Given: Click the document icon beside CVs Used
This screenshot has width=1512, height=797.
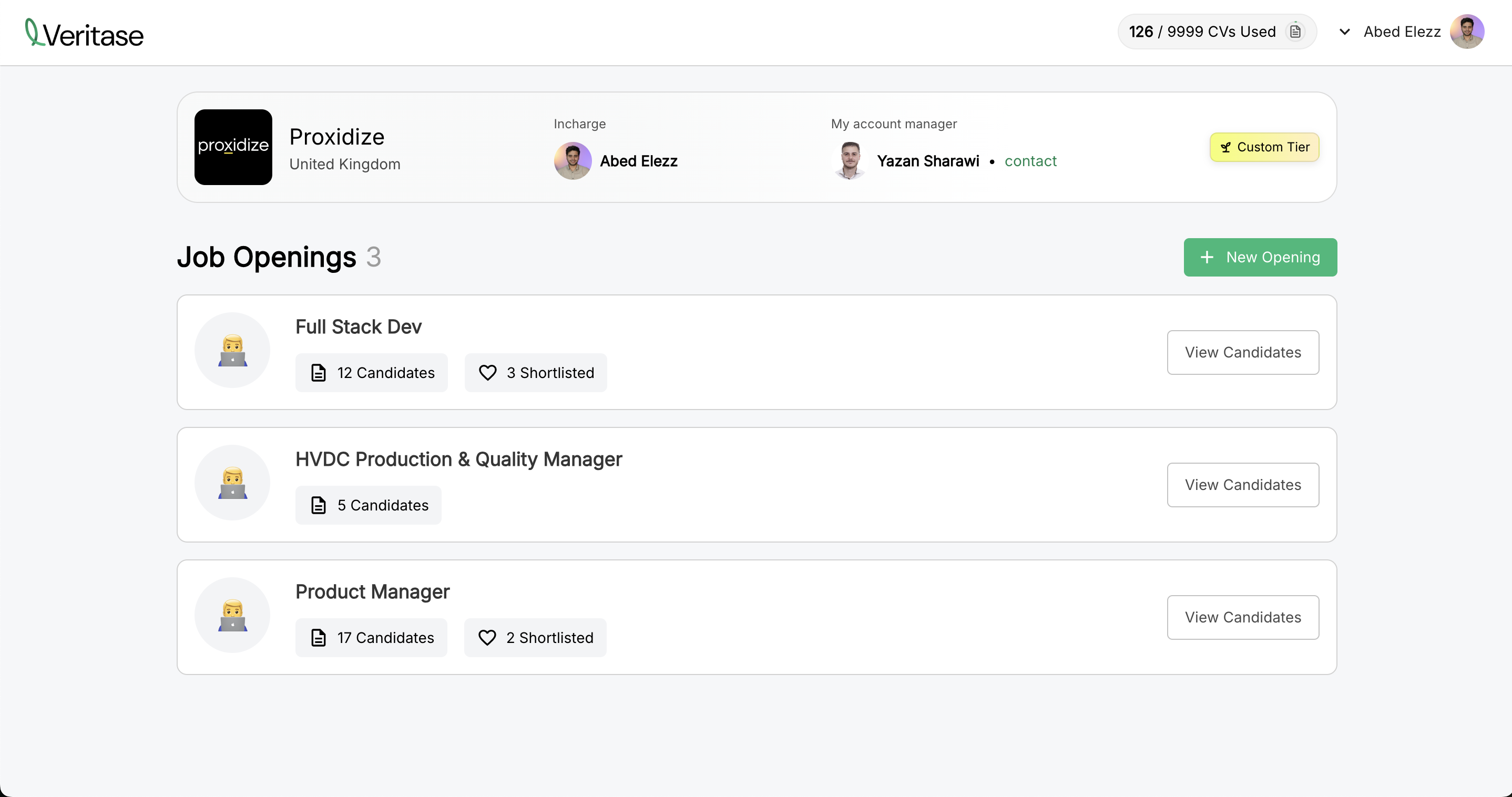Looking at the screenshot, I should pos(1295,32).
